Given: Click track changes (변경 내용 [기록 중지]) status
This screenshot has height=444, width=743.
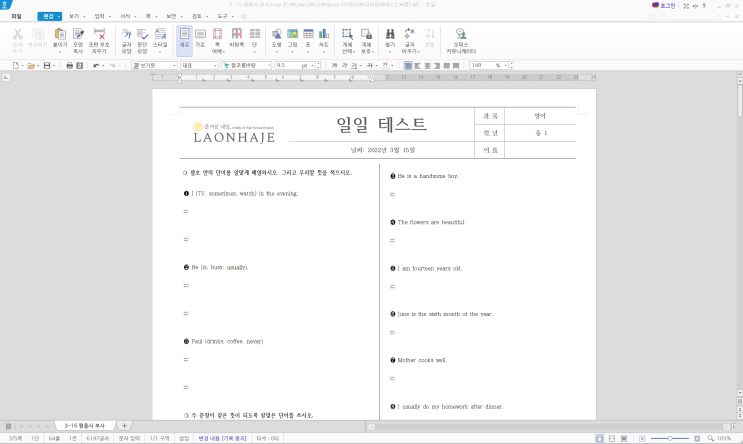Looking at the screenshot, I should [222, 439].
